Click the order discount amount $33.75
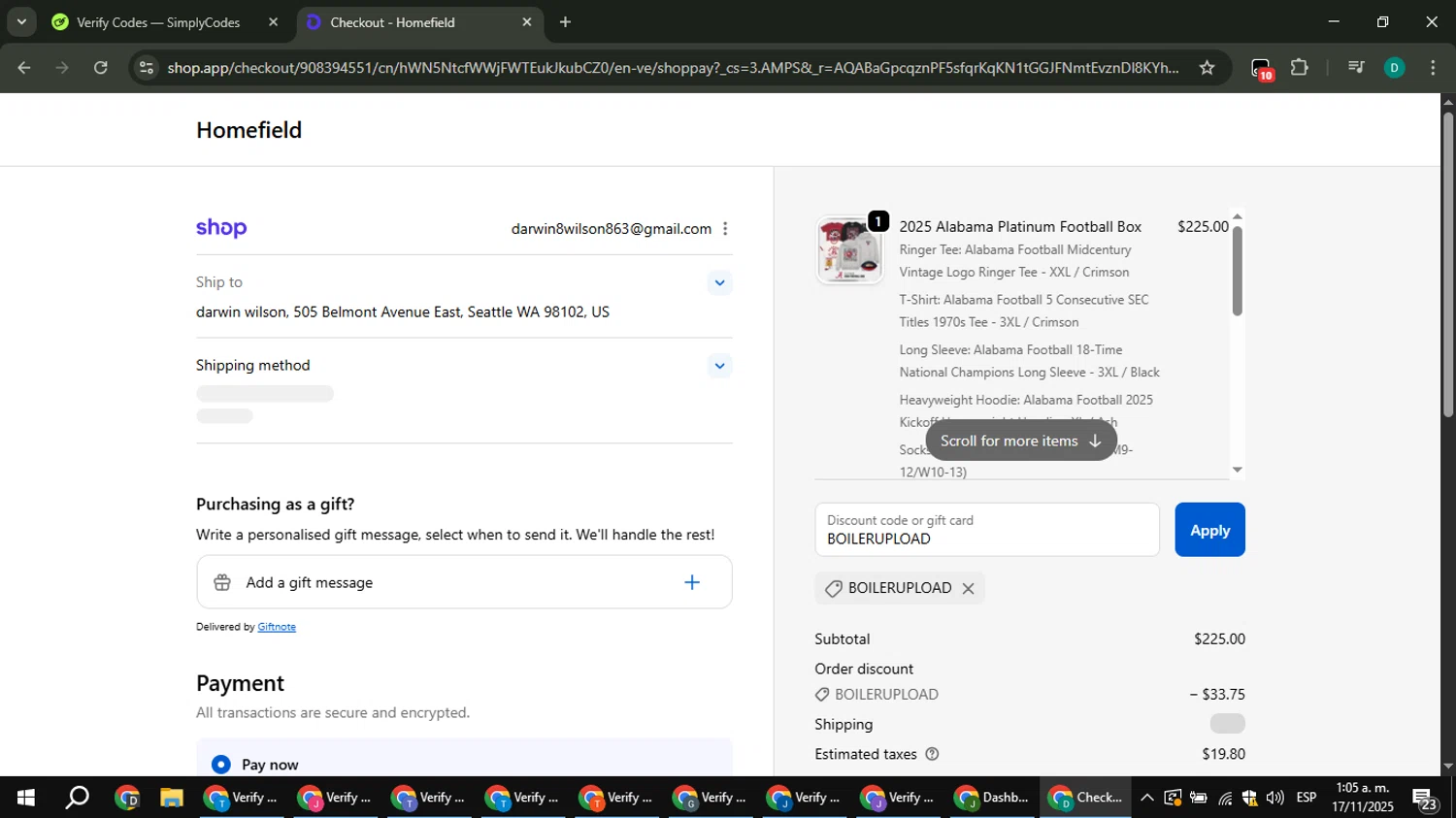 [1217, 695]
